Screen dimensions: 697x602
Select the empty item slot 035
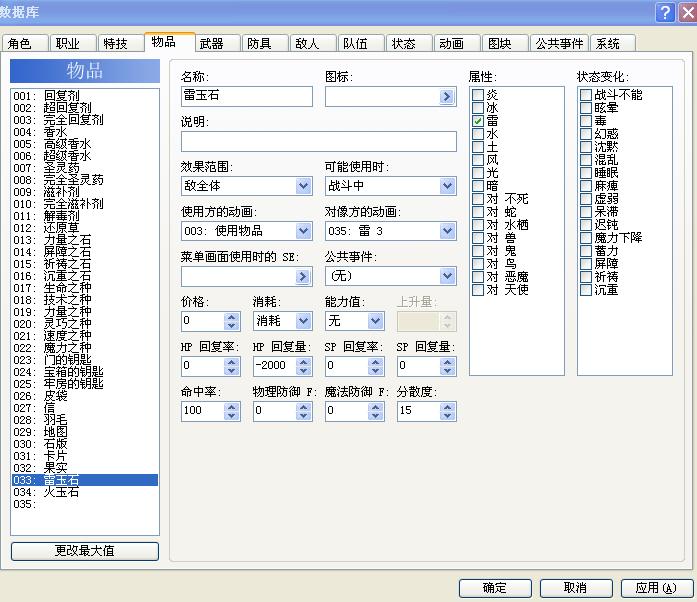(84, 504)
